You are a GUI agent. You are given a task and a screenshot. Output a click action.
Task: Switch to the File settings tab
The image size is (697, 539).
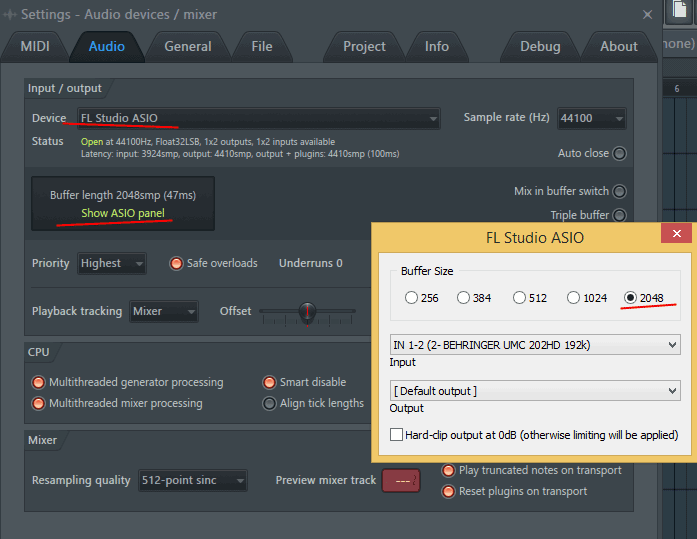point(262,47)
